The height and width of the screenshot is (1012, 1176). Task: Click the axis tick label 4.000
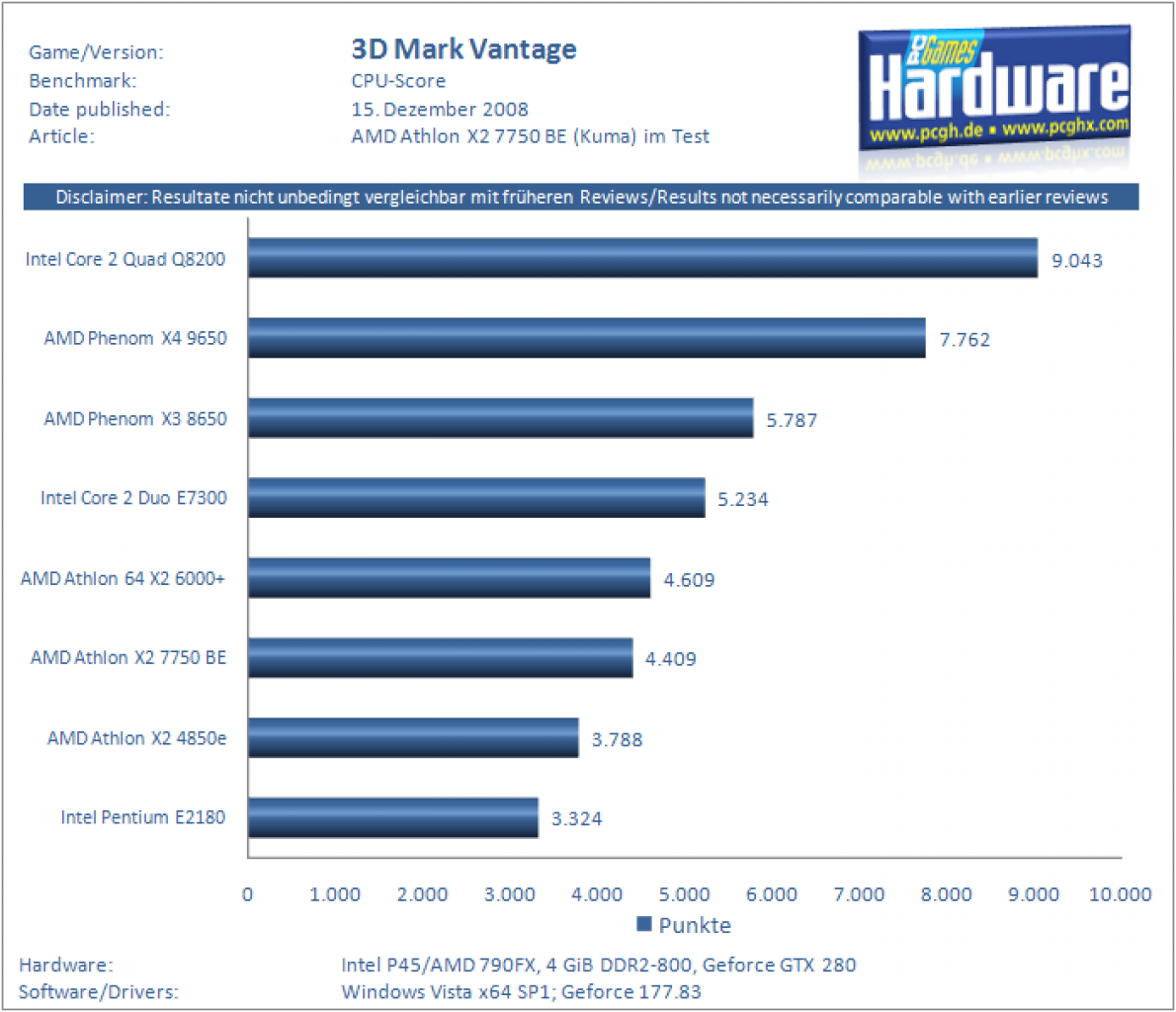pyautogui.click(x=597, y=894)
